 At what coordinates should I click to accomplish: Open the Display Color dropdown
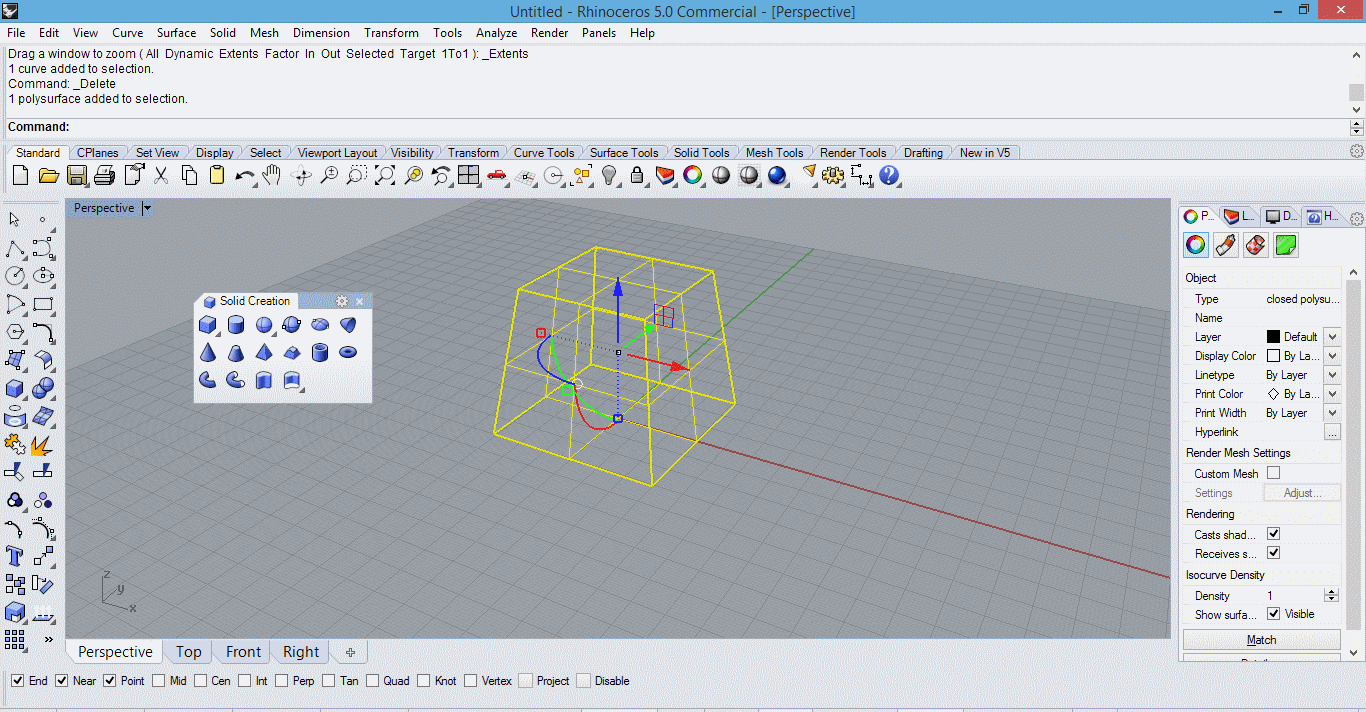(1332, 356)
